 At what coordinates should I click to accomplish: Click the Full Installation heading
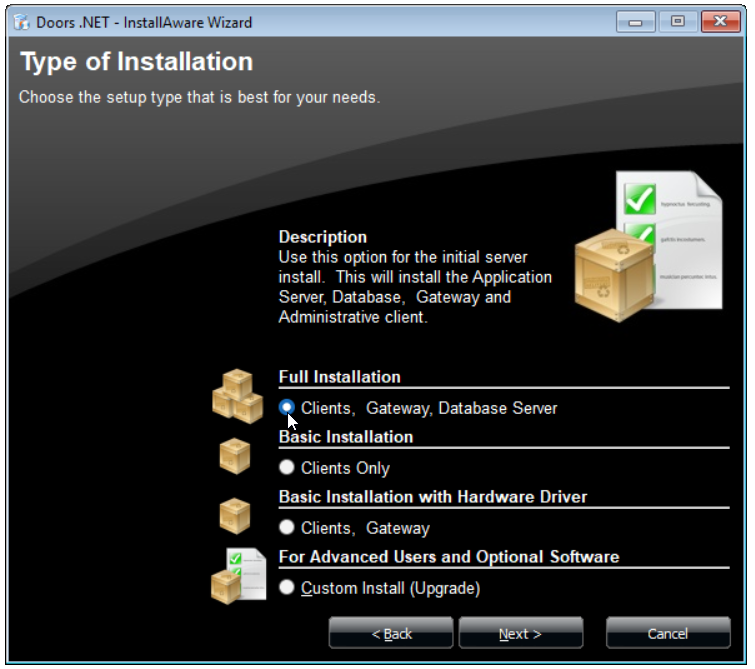pyautogui.click(x=339, y=377)
